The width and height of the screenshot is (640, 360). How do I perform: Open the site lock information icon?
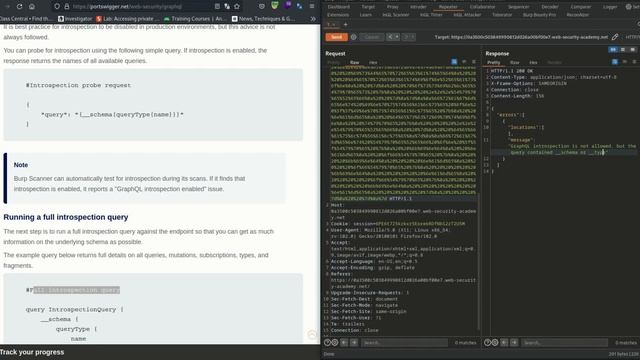click(x=67, y=7)
